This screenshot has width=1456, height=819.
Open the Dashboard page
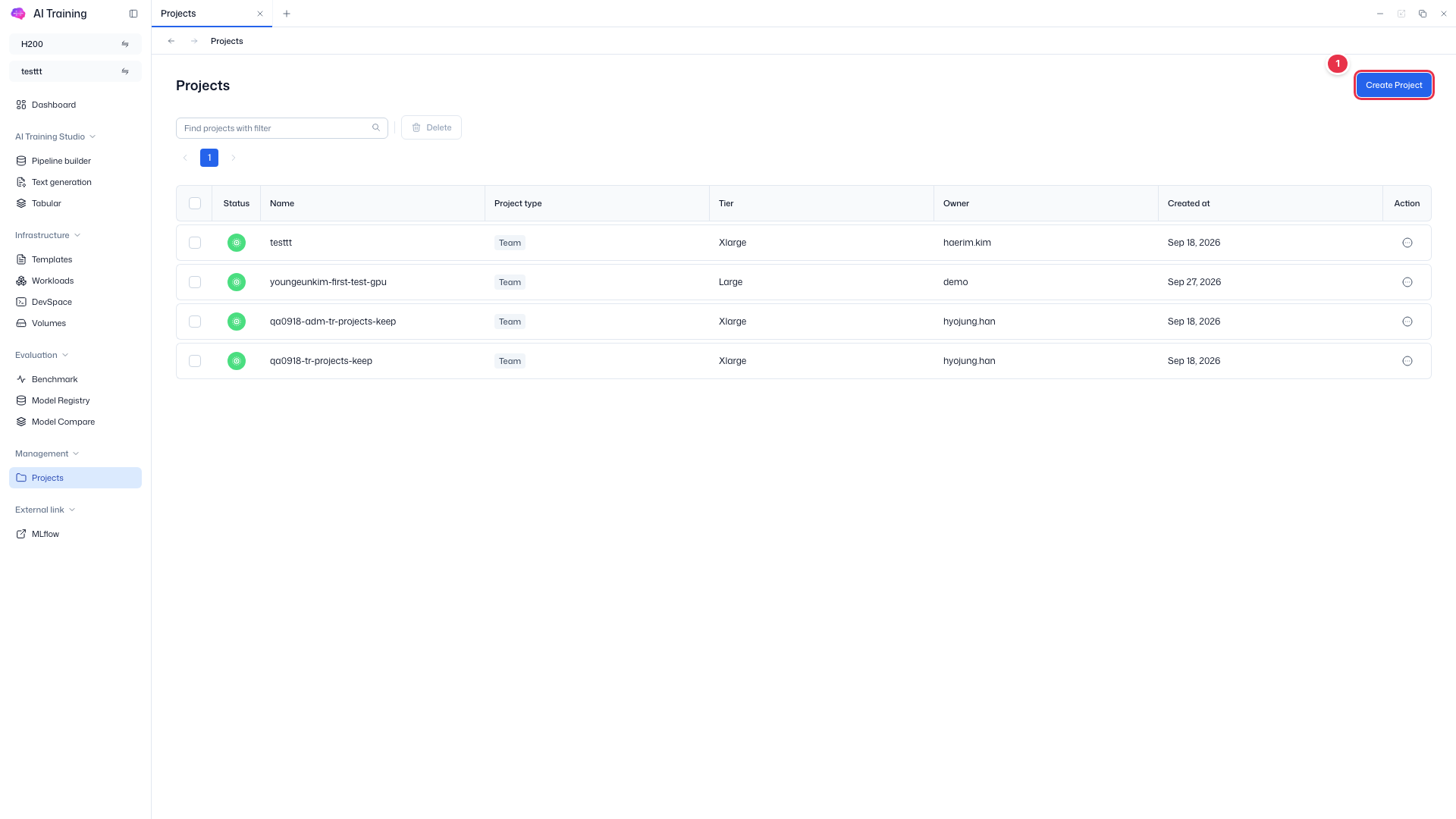[x=75, y=105]
